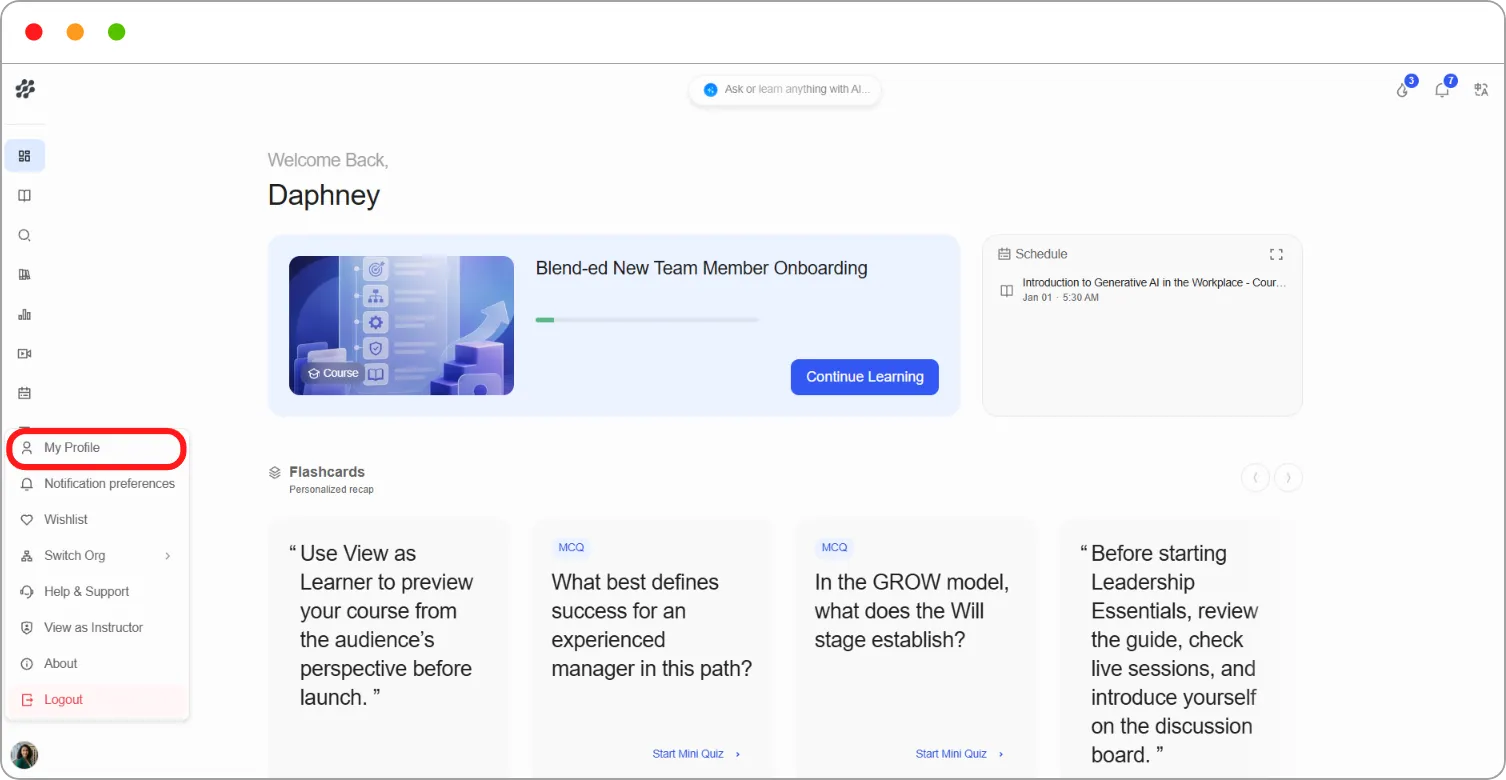Click the Leadership Essentials flashcard quote
The width and height of the screenshot is (1506, 780).
[1176, 654]
